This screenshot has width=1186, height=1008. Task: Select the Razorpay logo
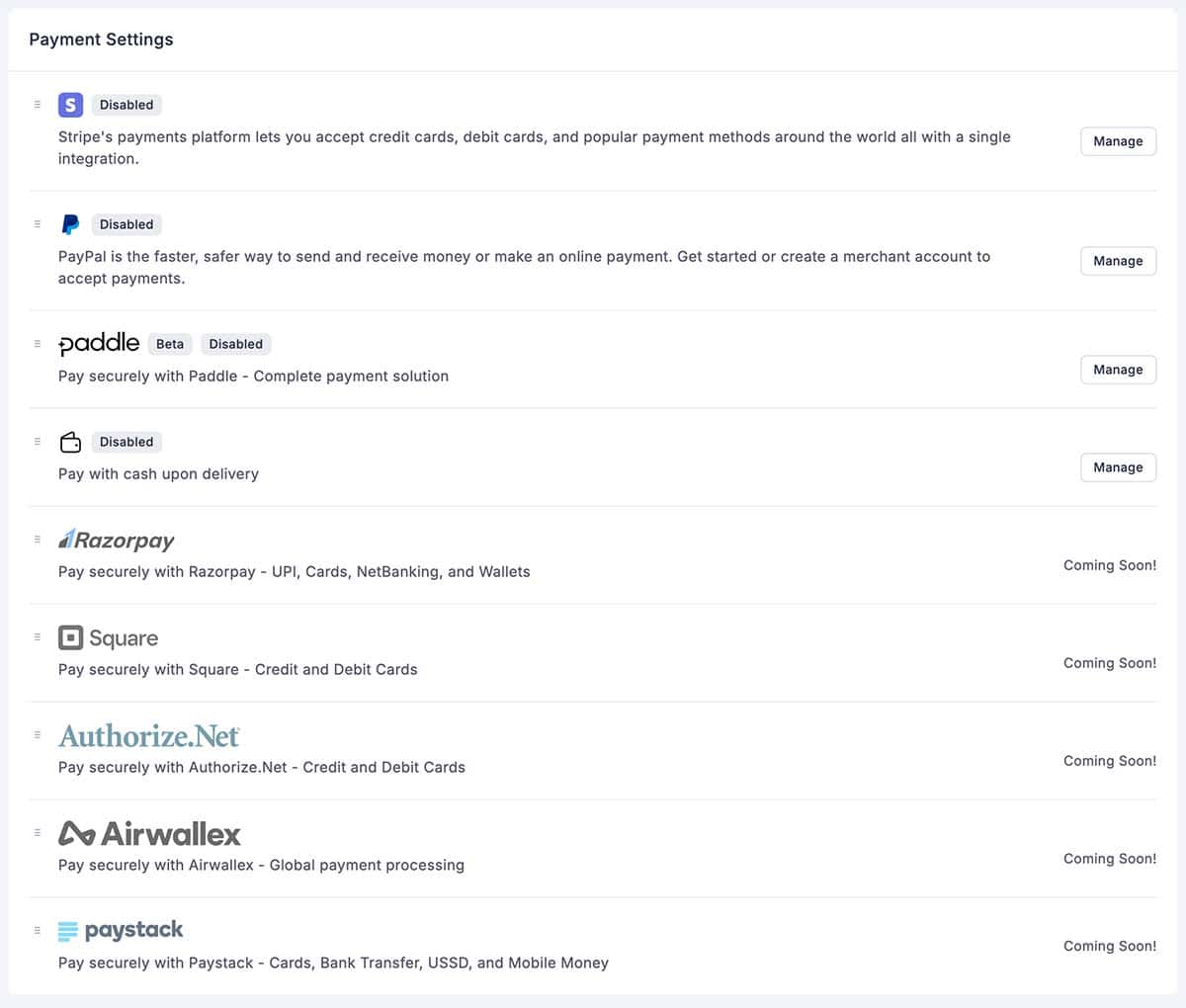116,540
